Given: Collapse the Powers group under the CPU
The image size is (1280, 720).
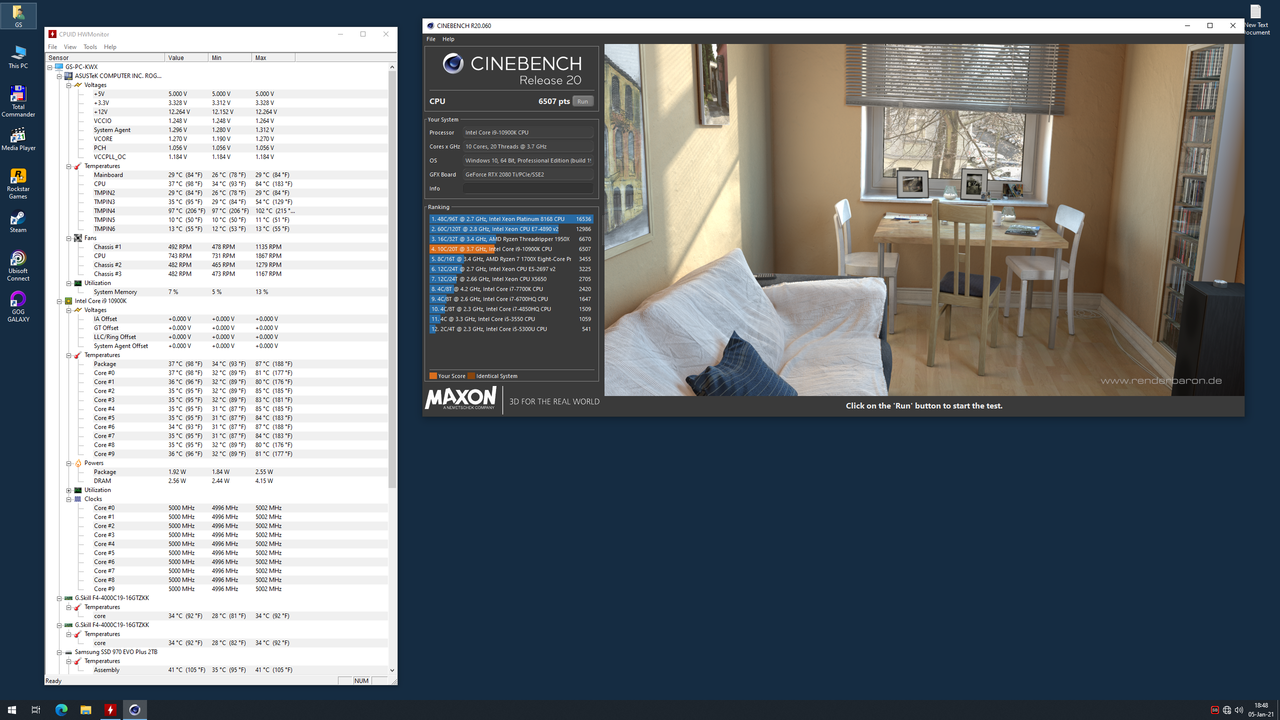Looking at the screenshot, I should [69, 463].
